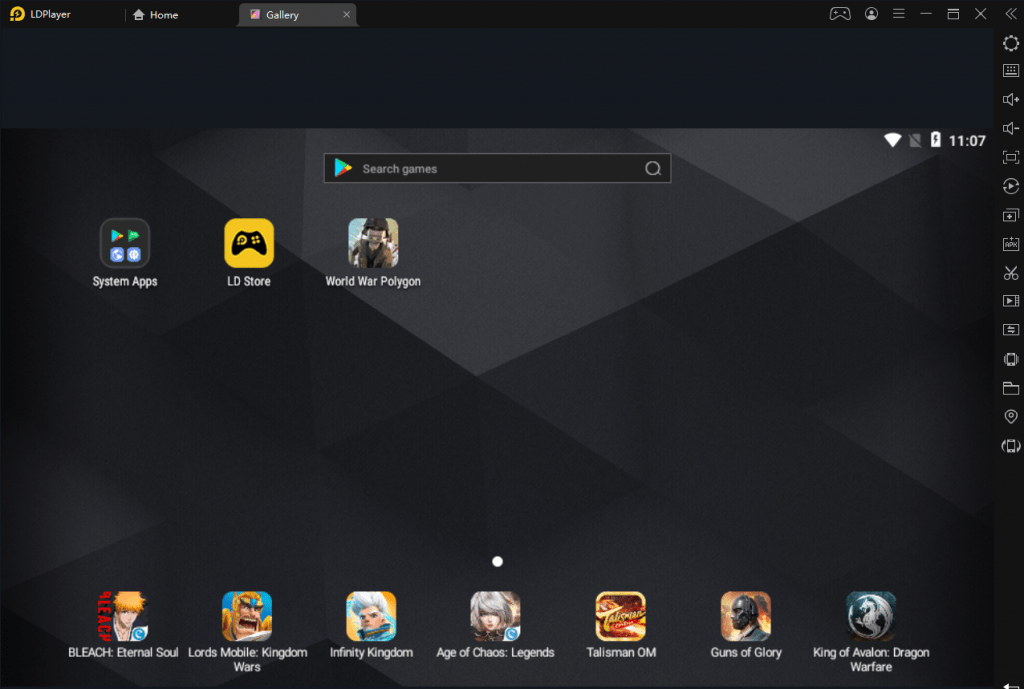Click the battery charging status icon
The width and height of the screenshot is (1024, 689).
pyautogui.click(x=935, y=140)
